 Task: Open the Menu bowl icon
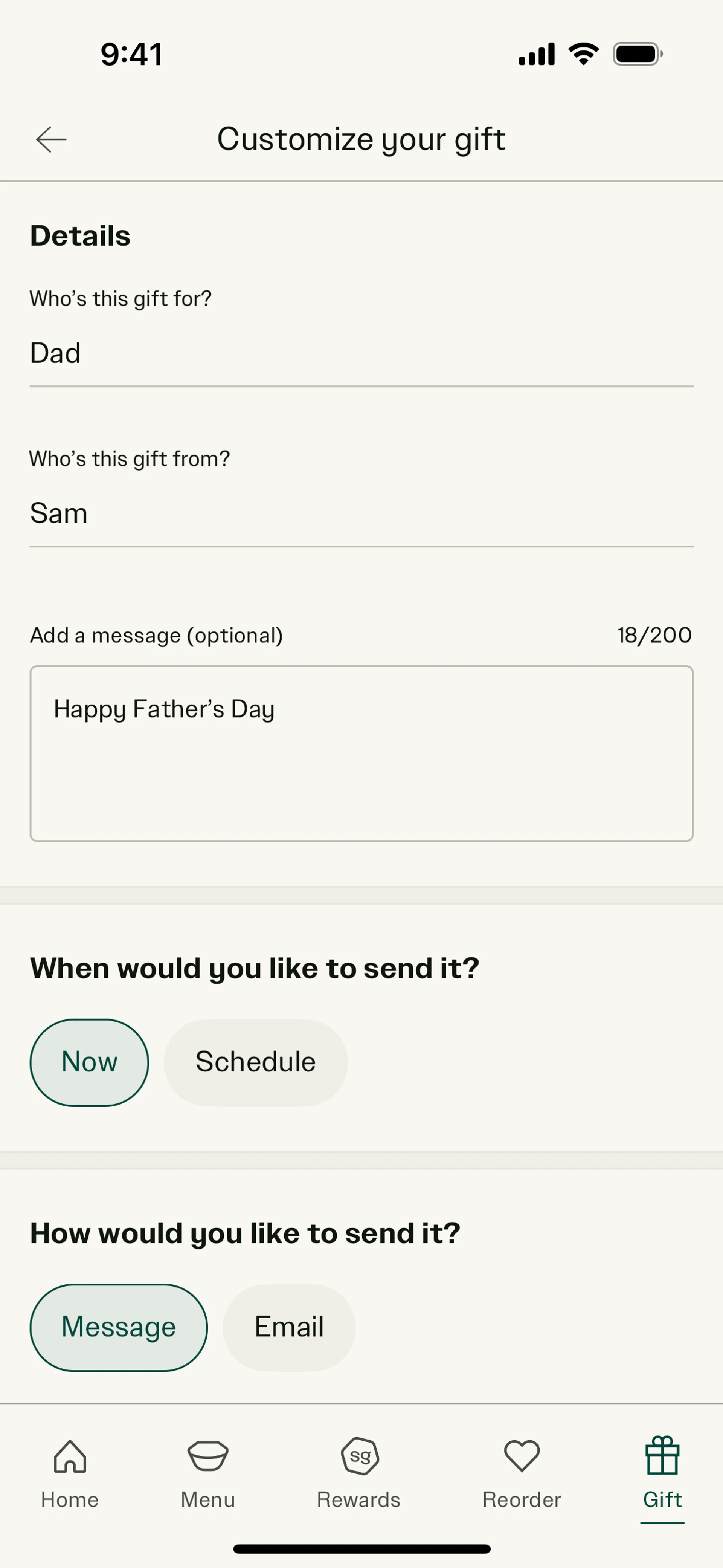pyautogui.click(x=207, y=1455)
